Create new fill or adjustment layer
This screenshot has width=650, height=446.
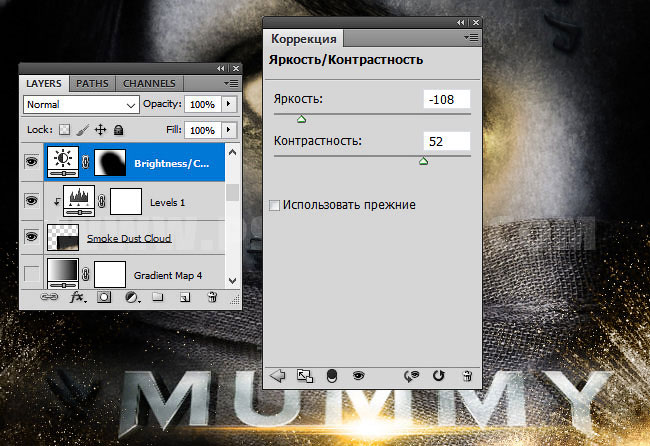[132, 297]
